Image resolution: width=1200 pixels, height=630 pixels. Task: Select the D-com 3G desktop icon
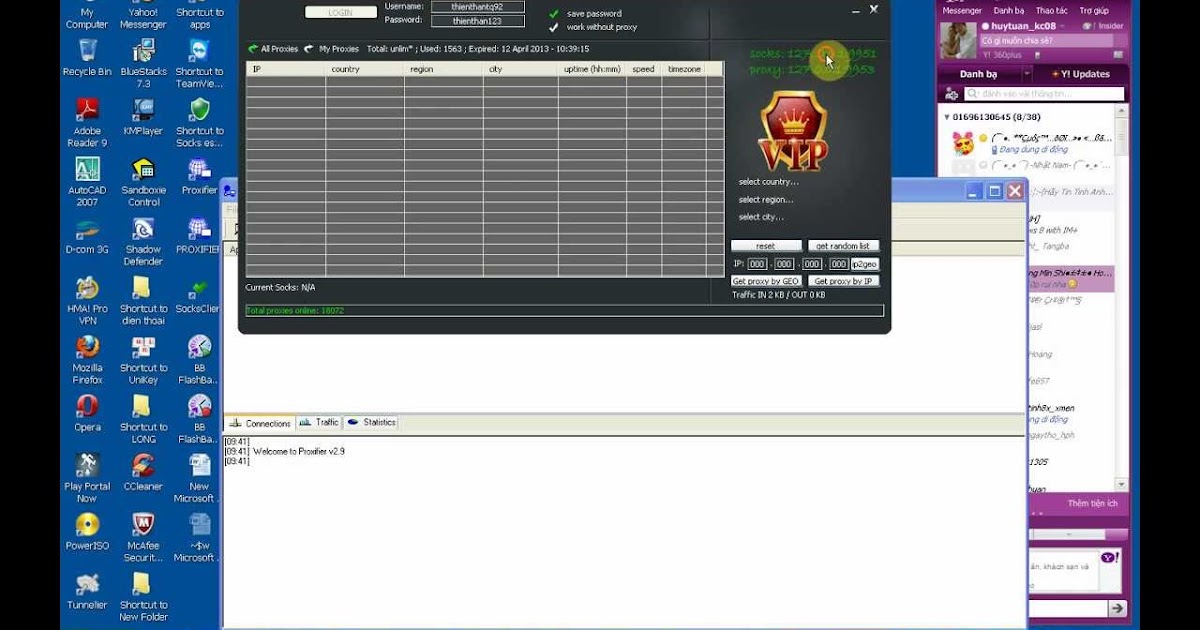pyautogui.click(x=87, y=236)
